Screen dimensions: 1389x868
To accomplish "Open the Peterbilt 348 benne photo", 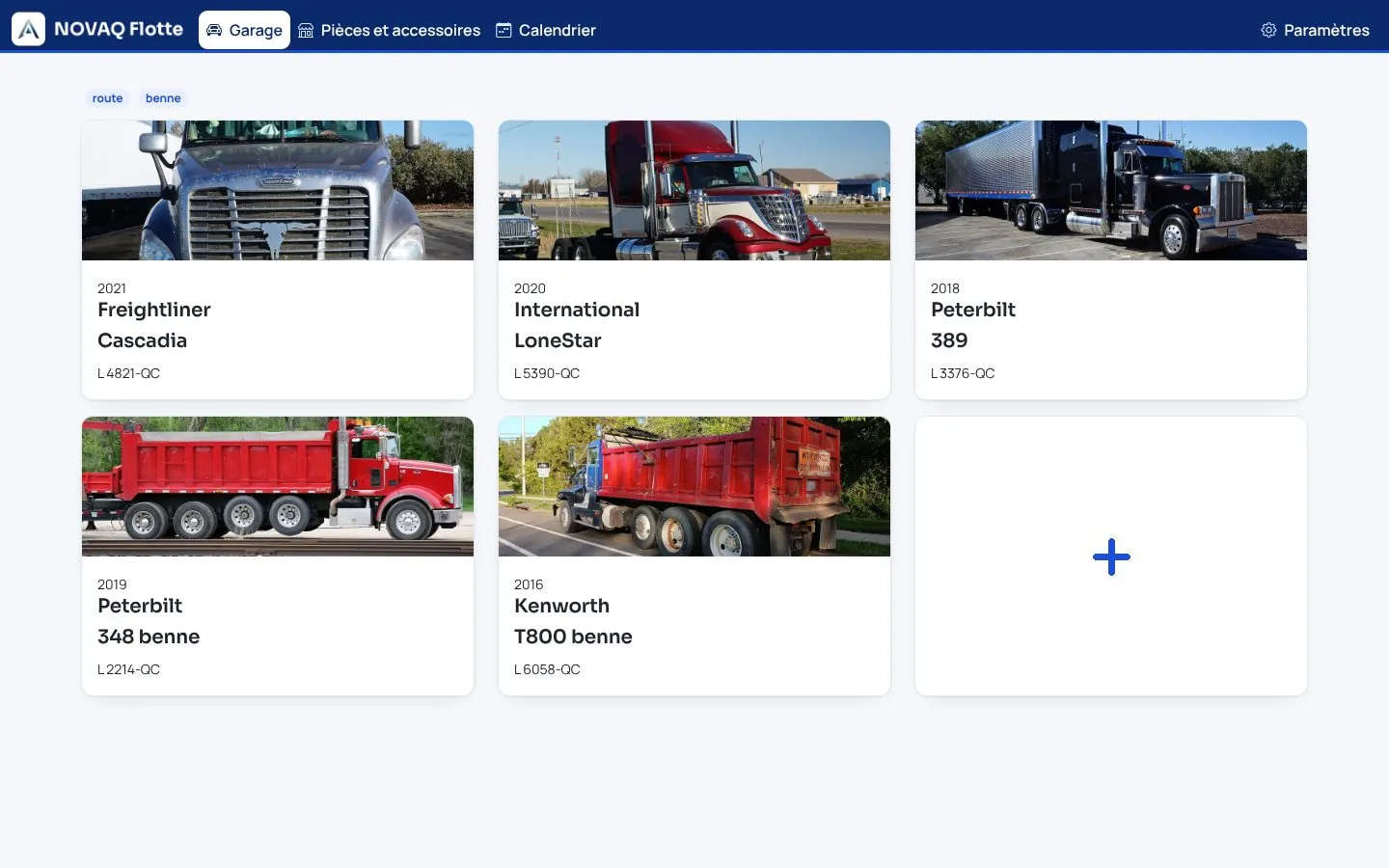I will (x=278, y=486).
